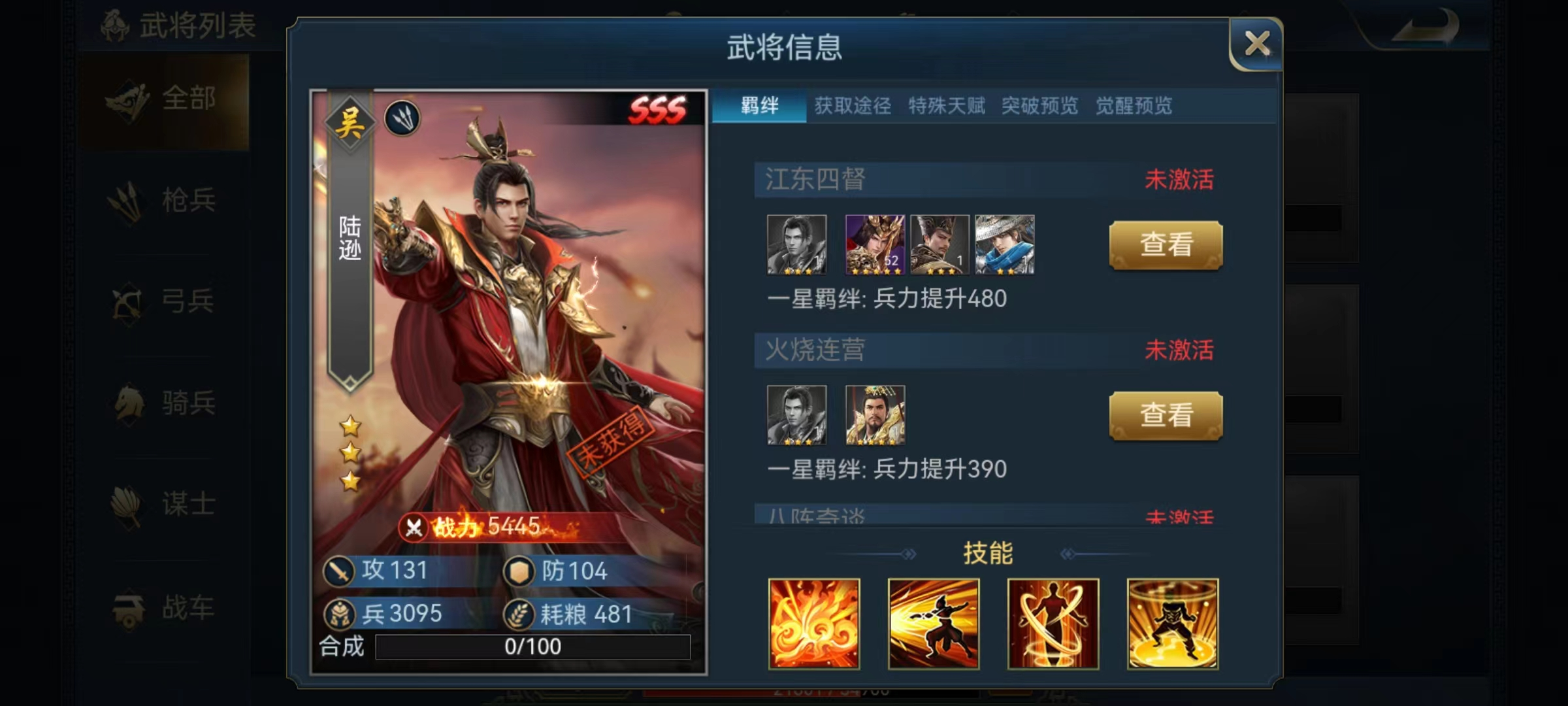This screenshot has height=706, width=1568.
Task: Switch to the 获取途径 tab
Action: click(853, 105)
